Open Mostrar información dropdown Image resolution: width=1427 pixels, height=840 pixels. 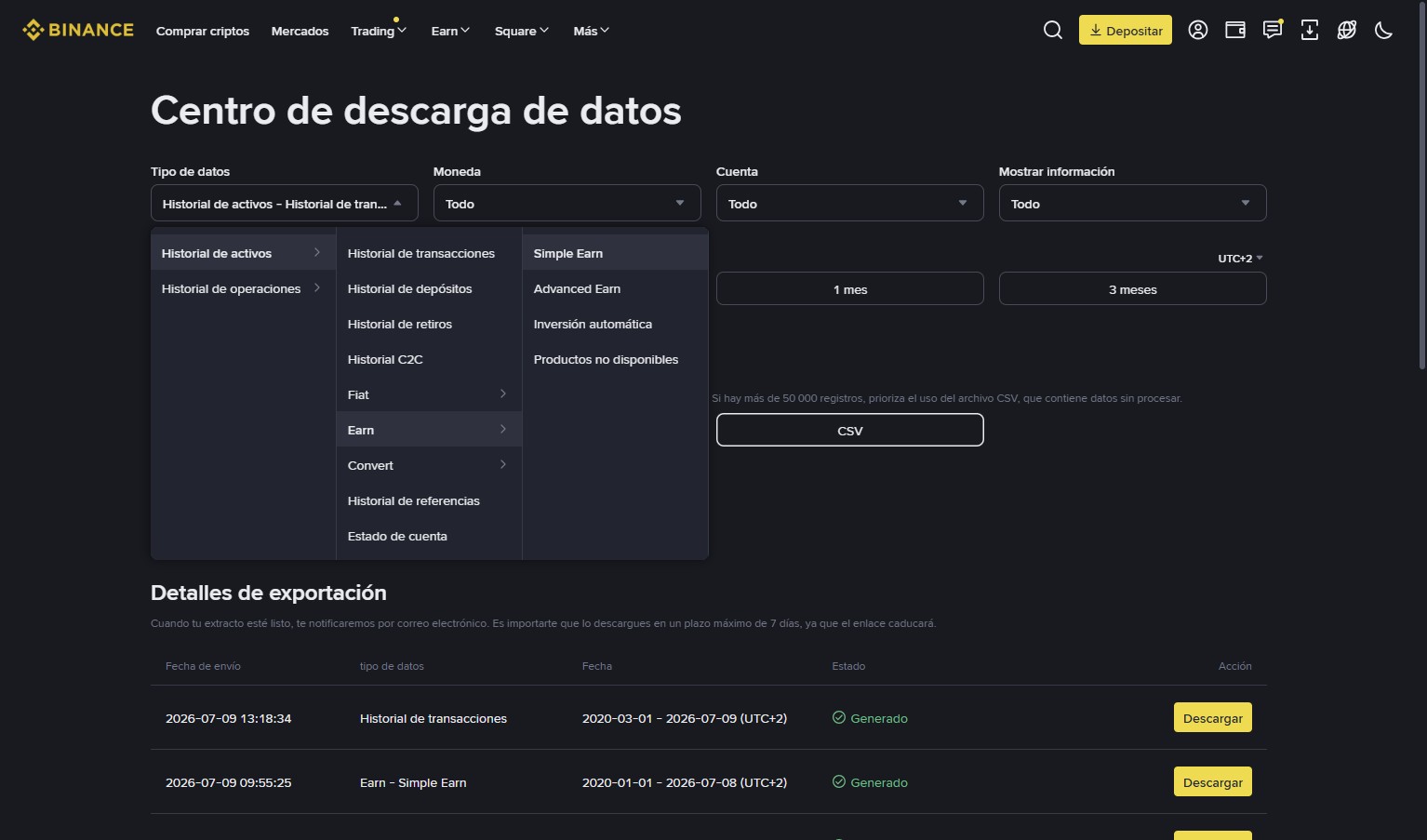[1133, 203]
